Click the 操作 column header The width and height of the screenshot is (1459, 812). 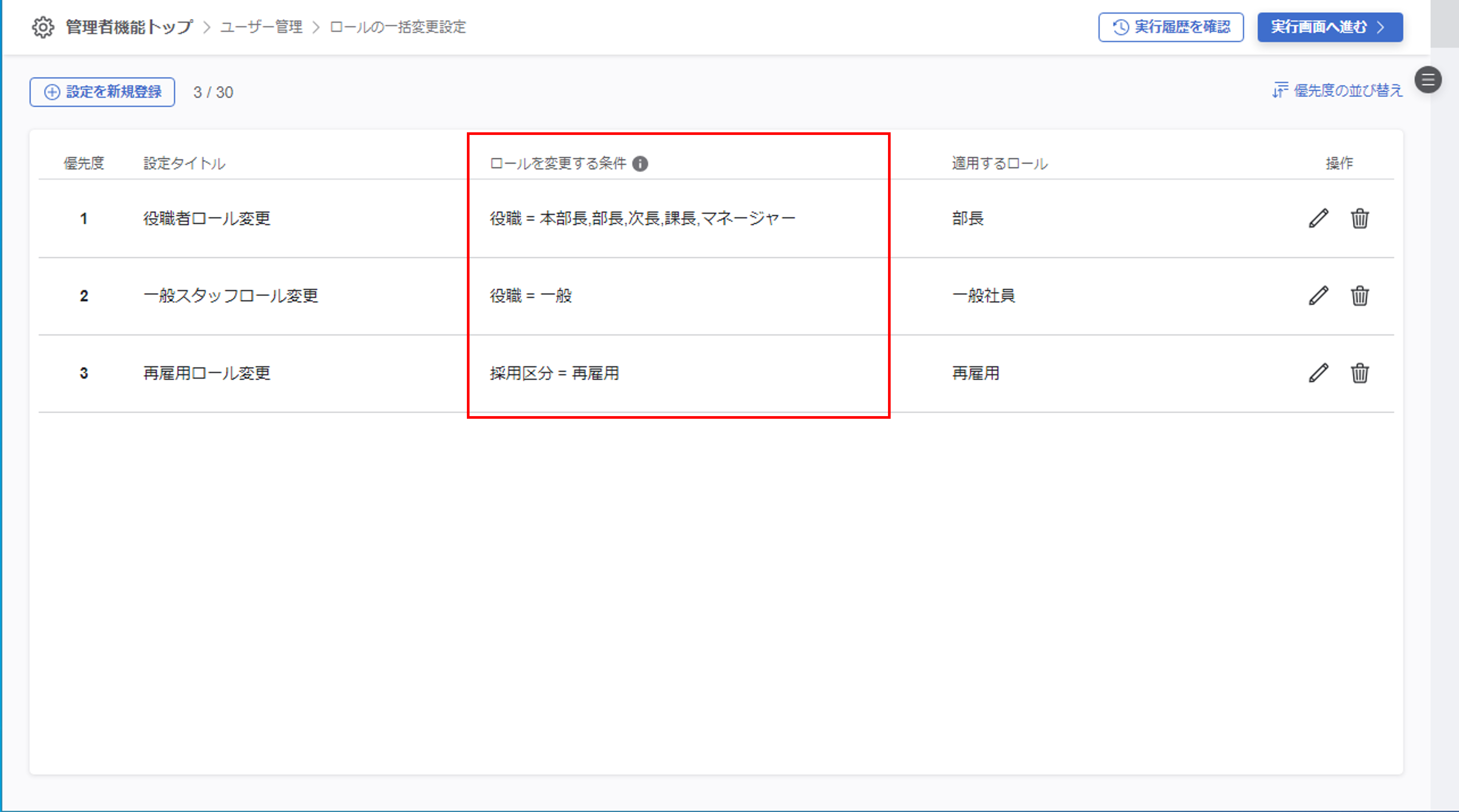click(1339, 164)
